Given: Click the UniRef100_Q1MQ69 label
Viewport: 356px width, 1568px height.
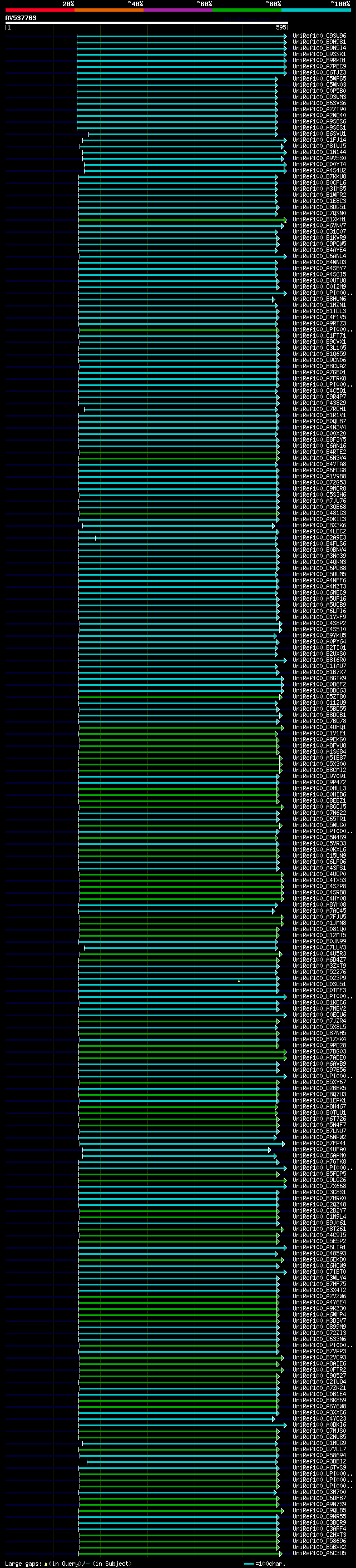Looking at the screenshot, I should click(319, 1443).
